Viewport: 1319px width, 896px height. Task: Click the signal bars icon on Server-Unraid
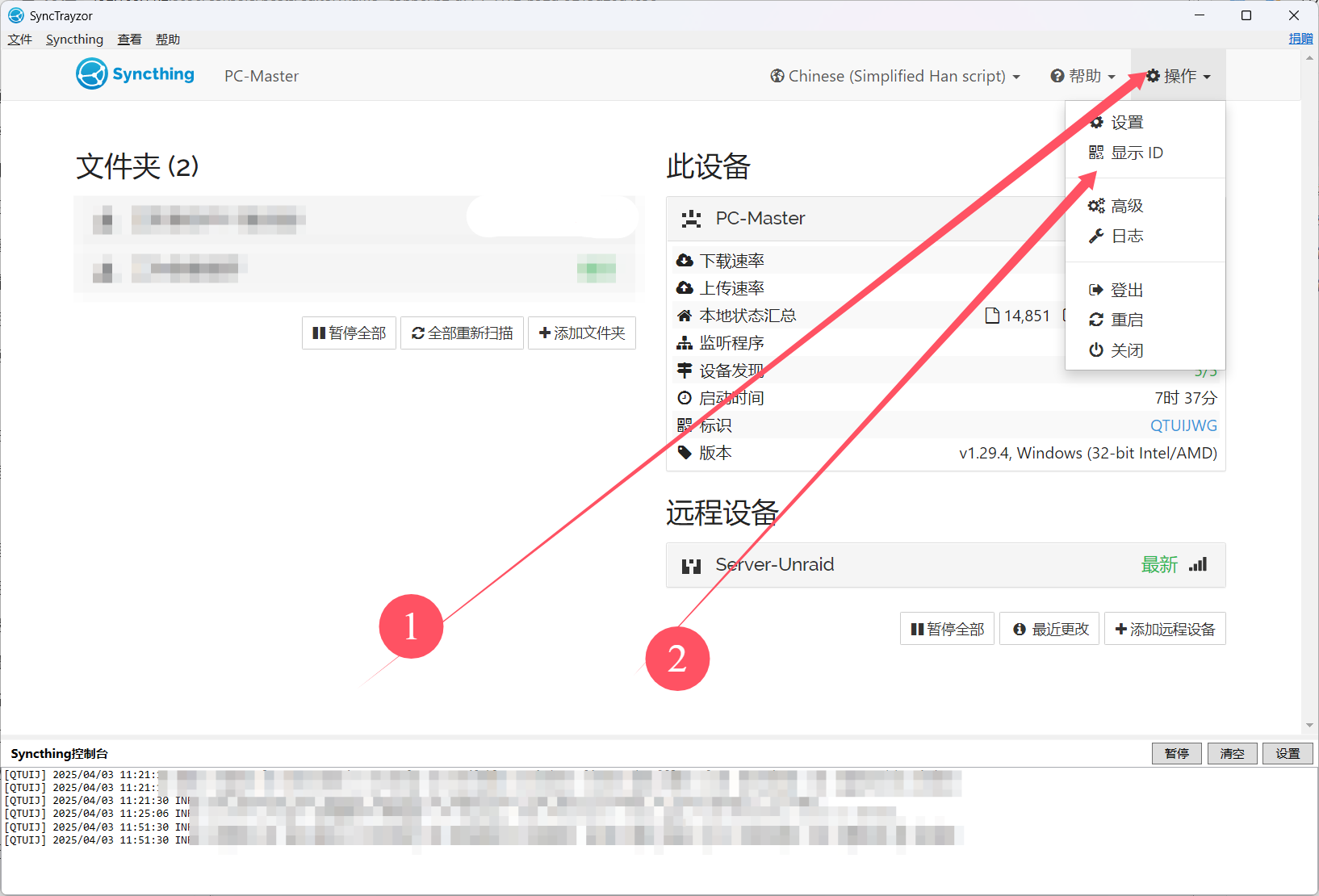pos(1198,564)
